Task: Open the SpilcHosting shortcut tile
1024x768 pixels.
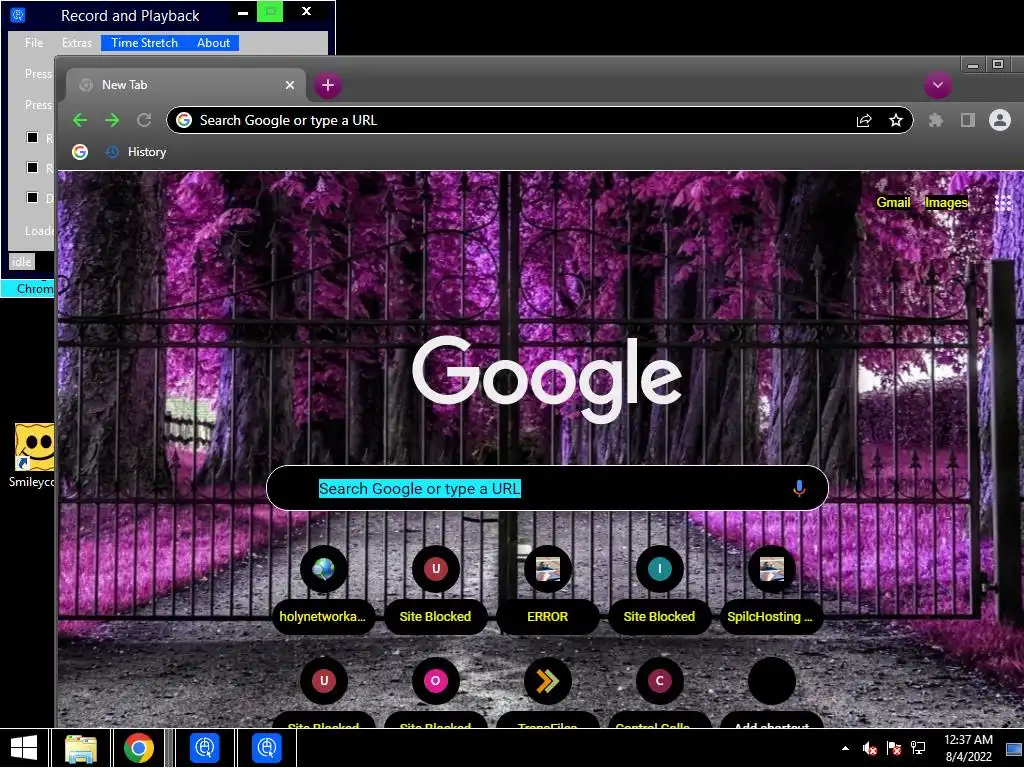Action: pyautogui.click(x=771, y=591)
